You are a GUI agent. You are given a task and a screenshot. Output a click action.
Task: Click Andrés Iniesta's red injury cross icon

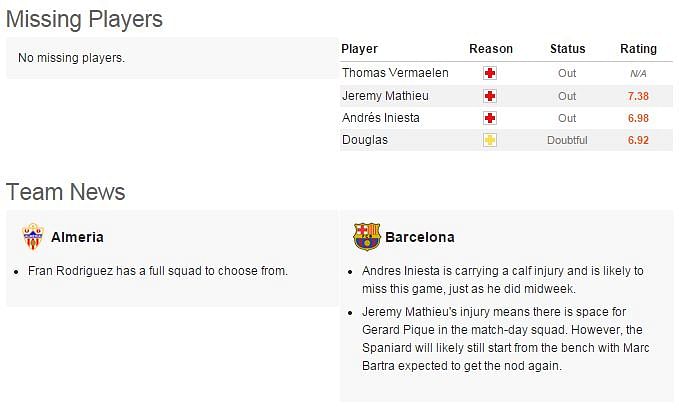click(x=490, y=118)
